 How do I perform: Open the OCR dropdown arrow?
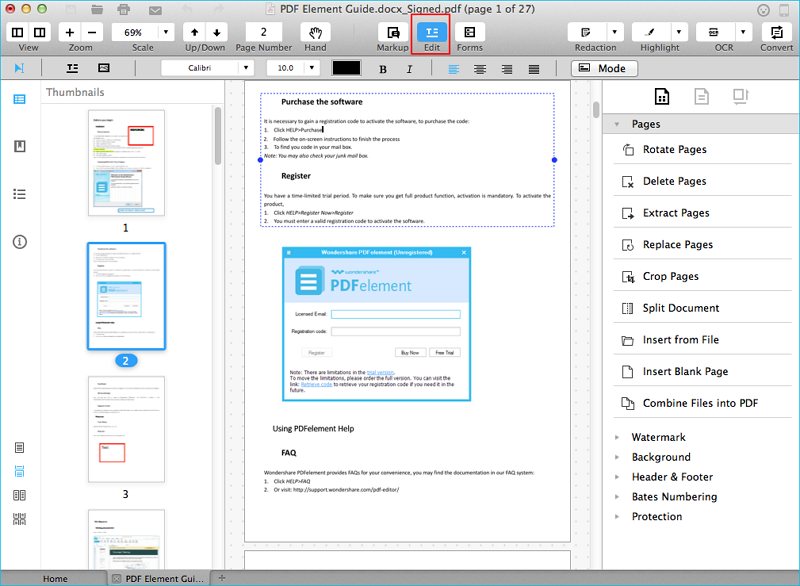click(x=743, y=33)
